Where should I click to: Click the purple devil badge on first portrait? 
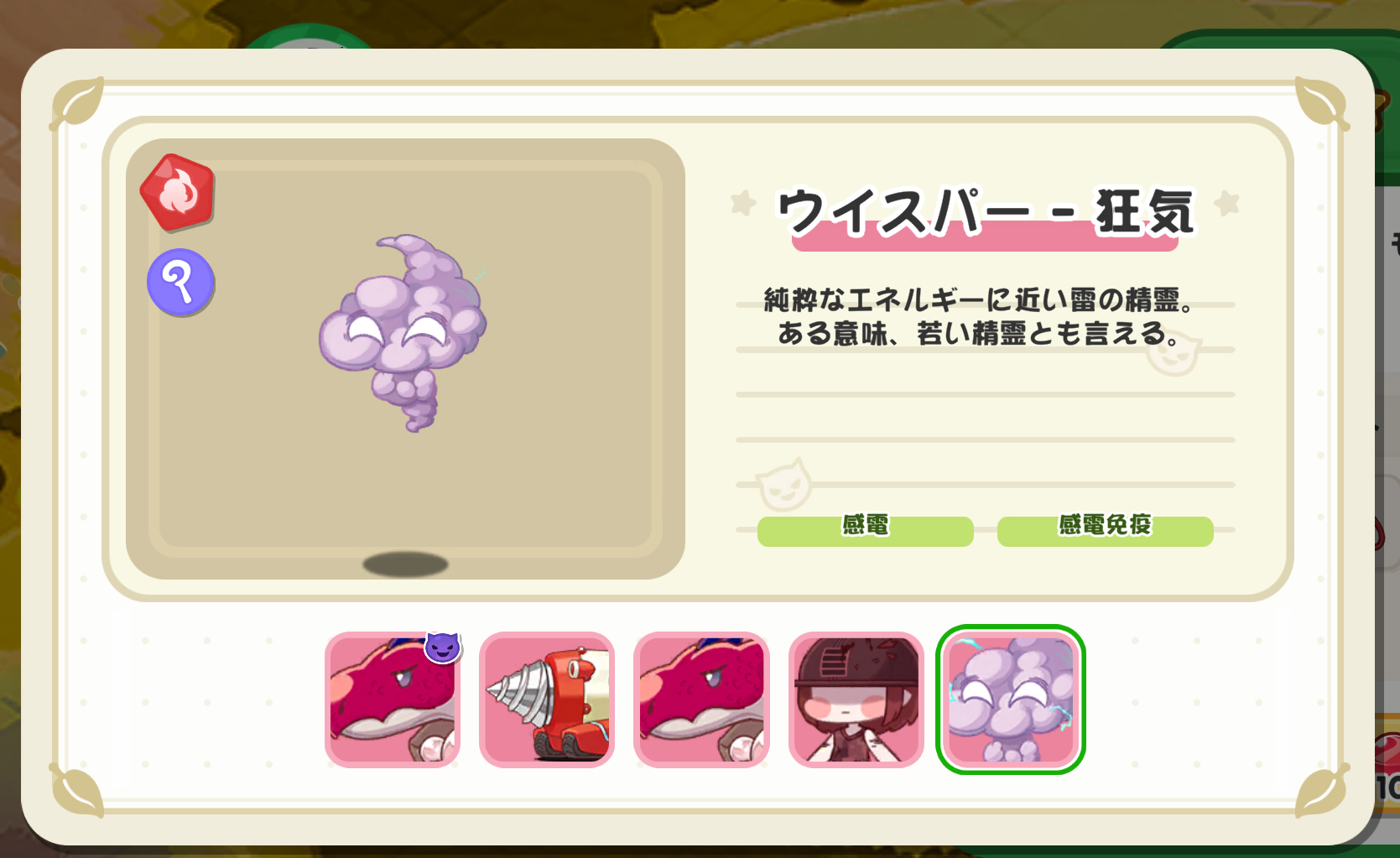[443, 647]
